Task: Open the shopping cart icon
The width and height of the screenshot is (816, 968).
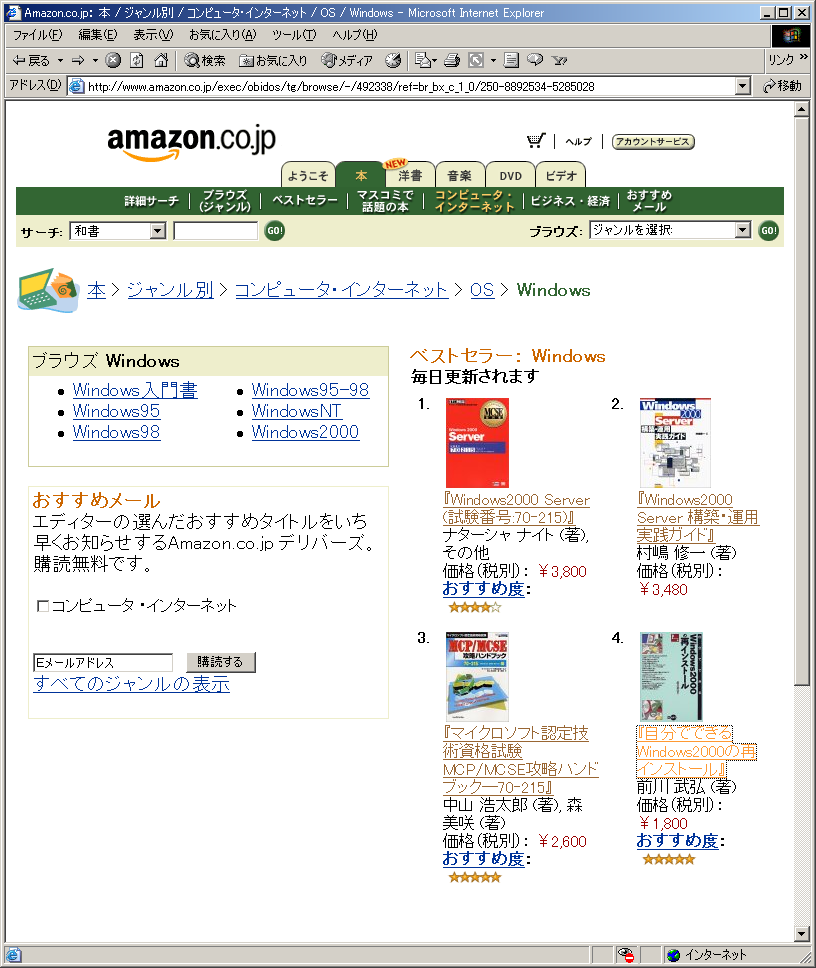Action: tap(536, 141)
